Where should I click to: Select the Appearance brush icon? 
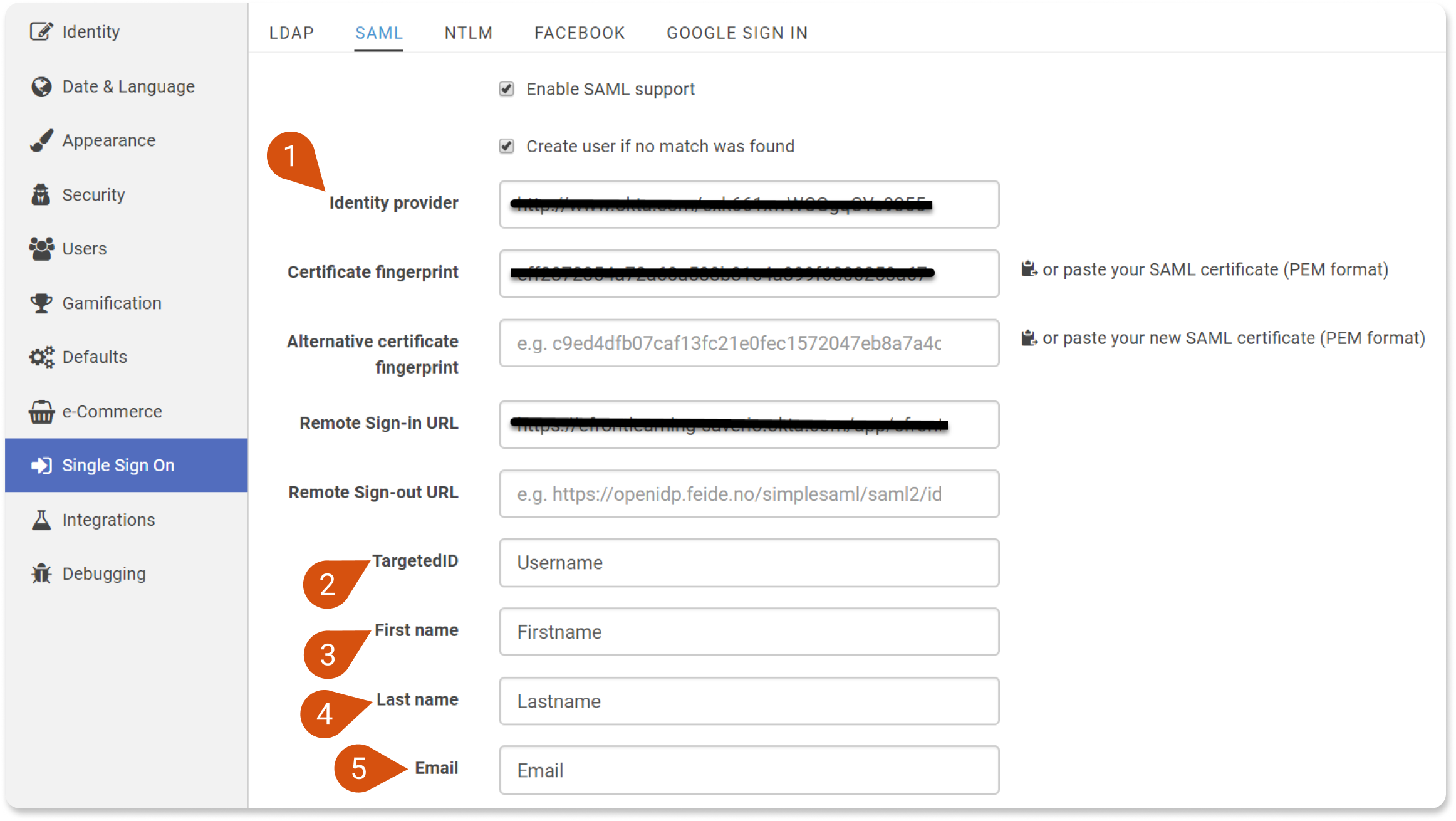click(41, 140)
